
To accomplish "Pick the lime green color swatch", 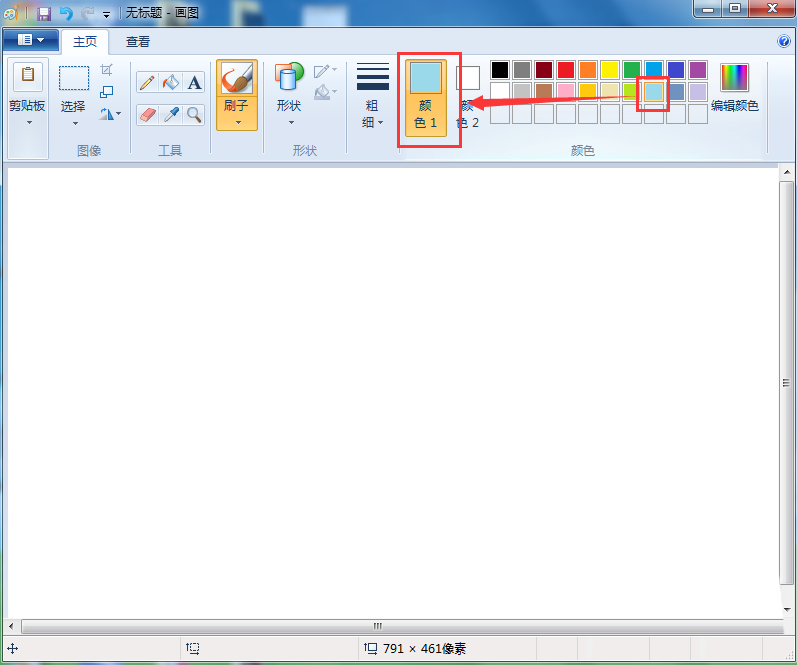I will tap(630, 92).
